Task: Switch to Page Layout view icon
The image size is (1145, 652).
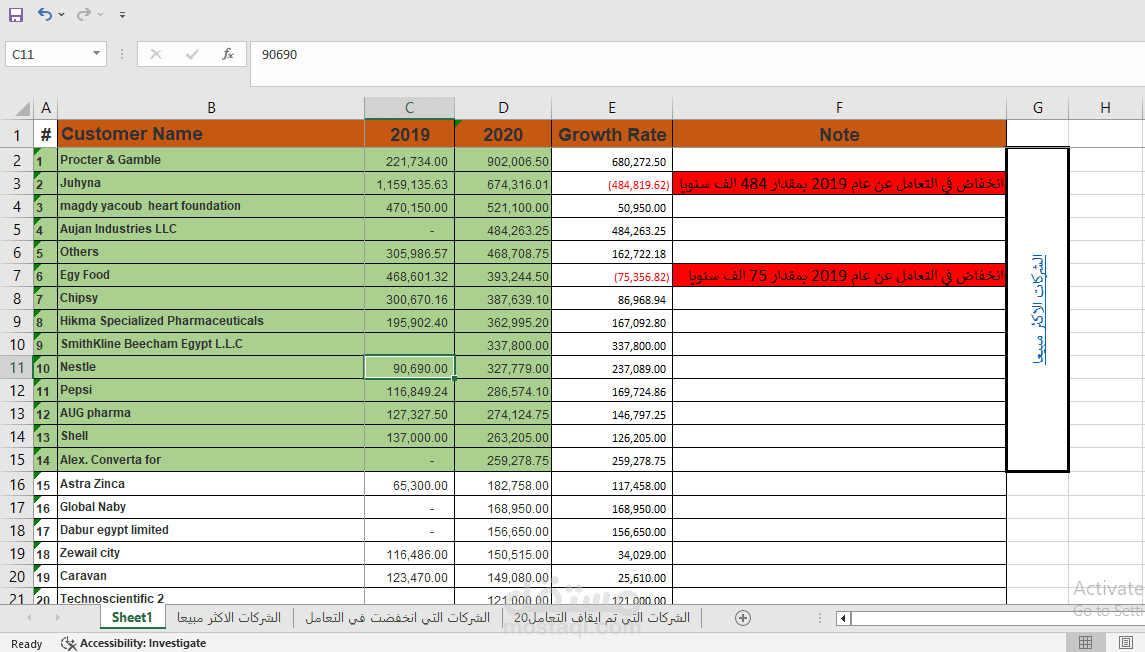Action: 1126,643
